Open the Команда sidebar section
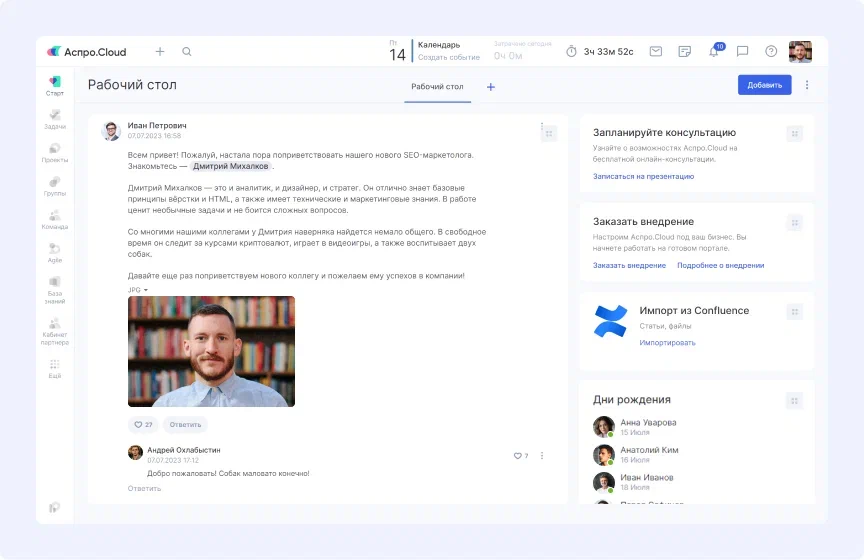 [x=55, y=220]
